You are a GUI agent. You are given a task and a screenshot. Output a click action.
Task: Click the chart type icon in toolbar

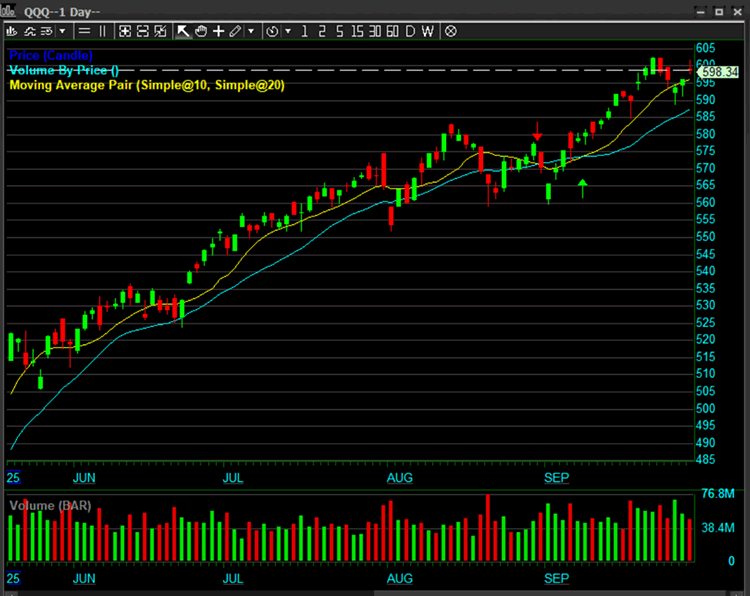click(12, 31)
